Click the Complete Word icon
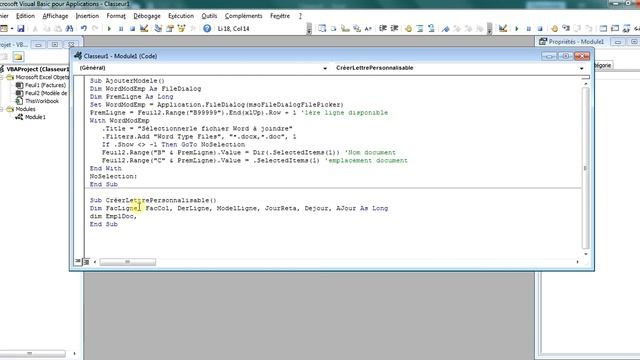The height and width of the screenshot is (360, 640). coord(368,29)
